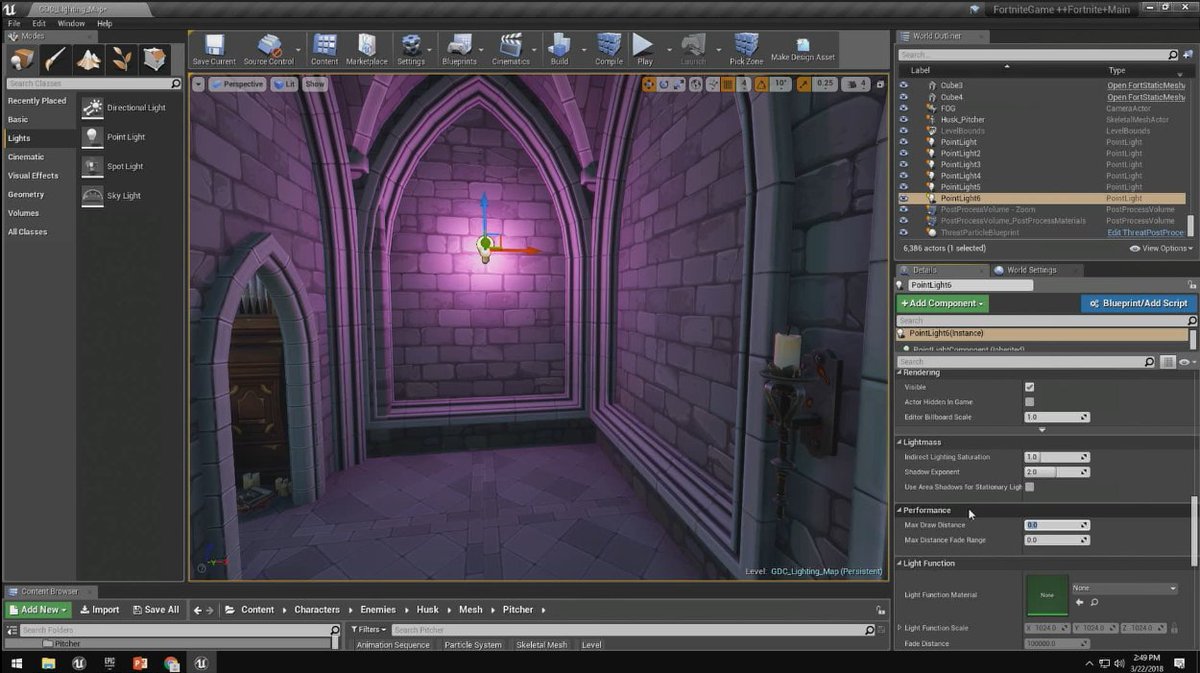Click the Build lighting toolbar icon
Image resolution: width=1200 pixels, height=673 pixels.
point(559,48)
